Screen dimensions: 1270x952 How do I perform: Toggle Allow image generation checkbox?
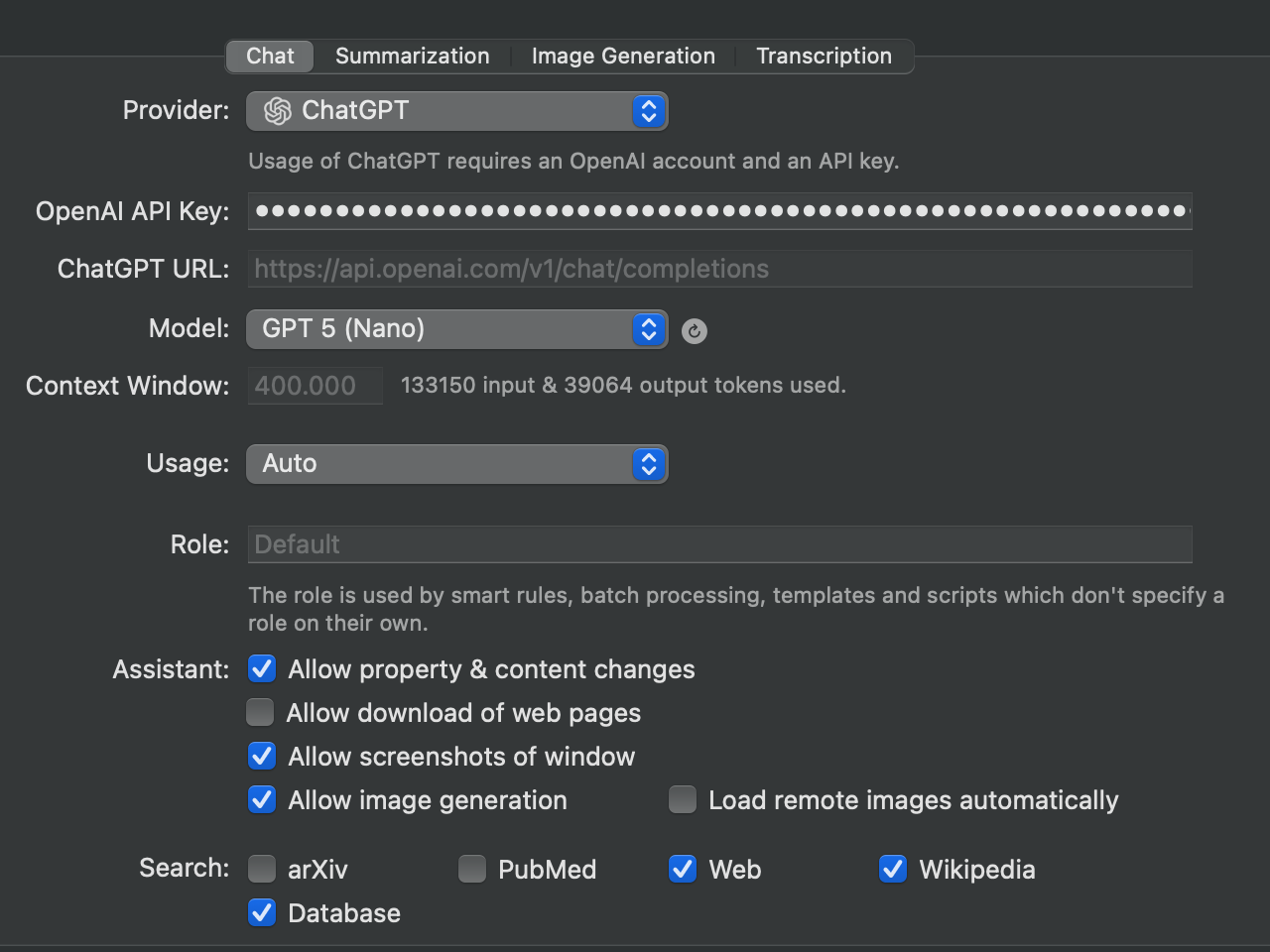click(262, 800)
